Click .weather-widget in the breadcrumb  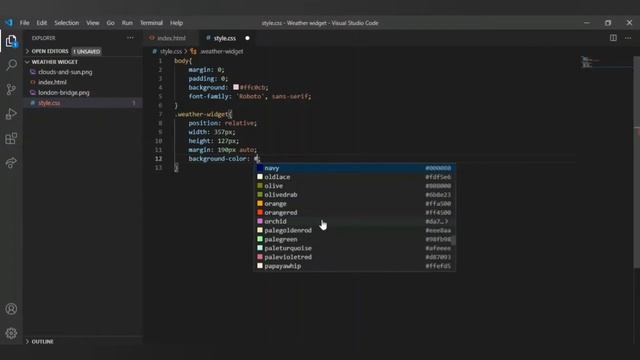(x=221, y=51)
